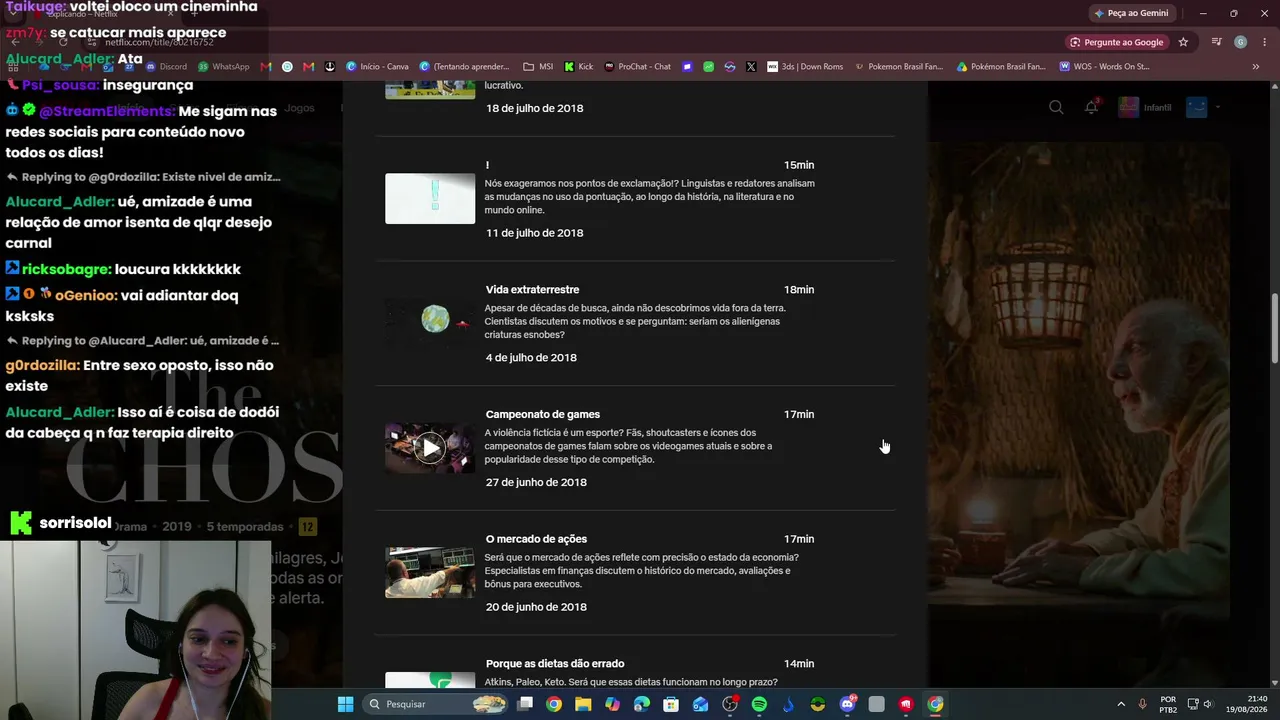
Task: Click the Netflix search magnifier icon
Action: point(1056,107)
